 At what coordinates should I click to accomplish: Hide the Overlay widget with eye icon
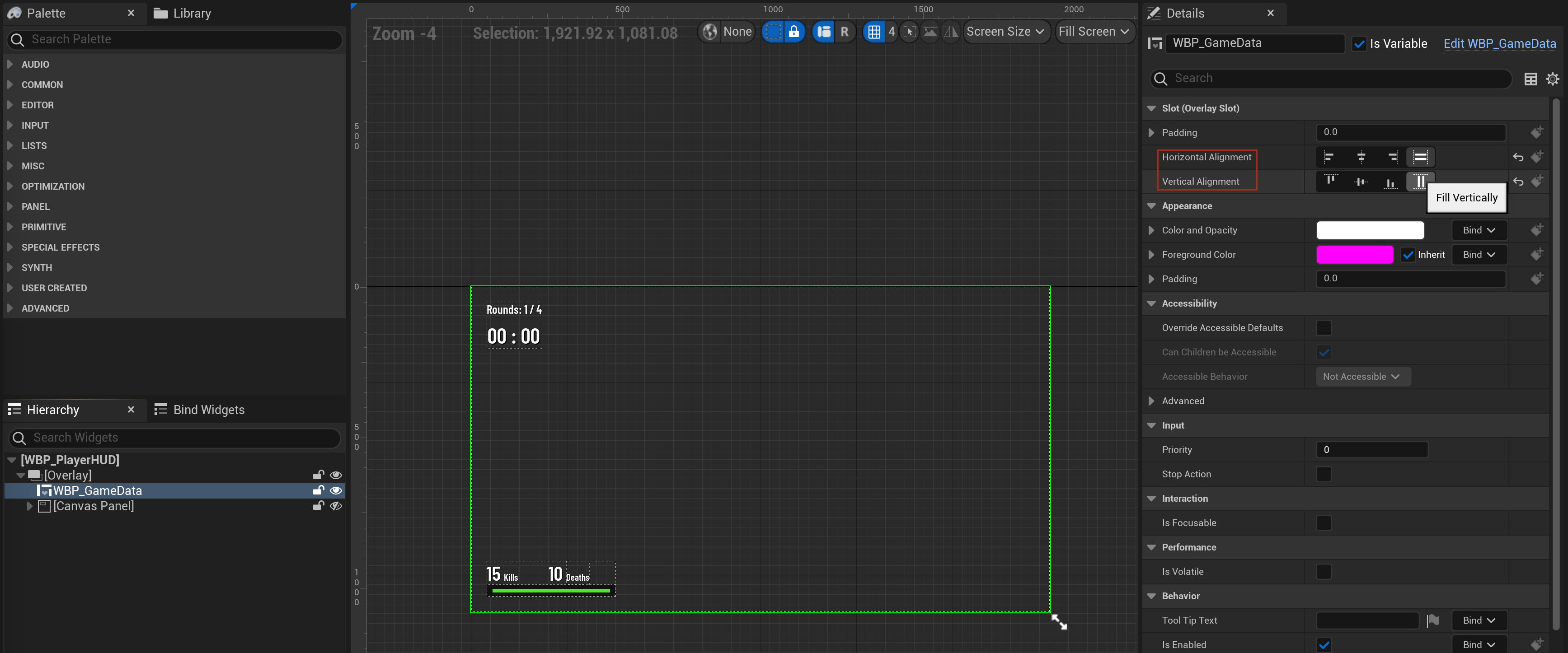pos(335,475)
